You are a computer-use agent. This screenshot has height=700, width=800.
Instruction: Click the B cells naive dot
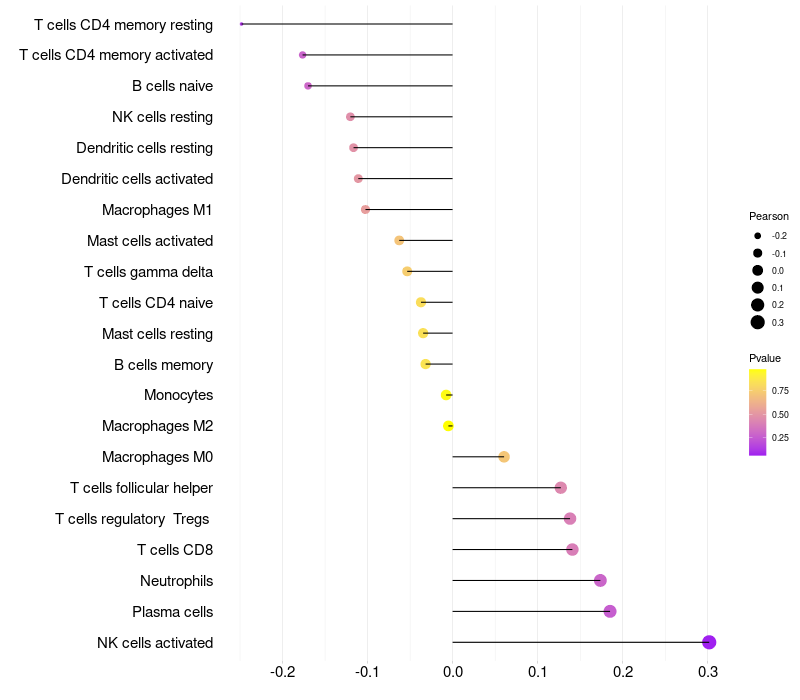tap(308, 86)
